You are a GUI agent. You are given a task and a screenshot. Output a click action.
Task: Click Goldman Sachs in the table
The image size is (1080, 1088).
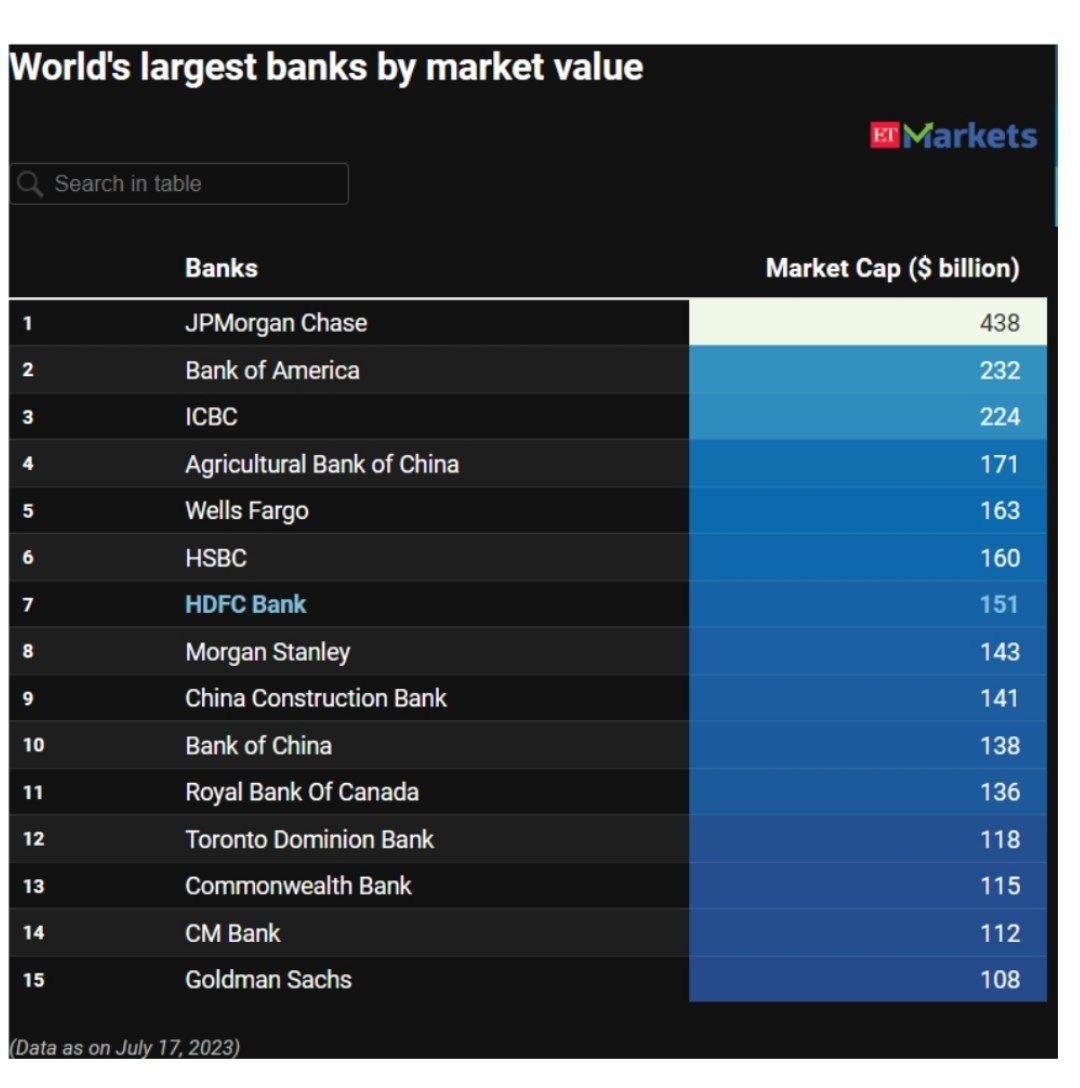click(x=269, y=980)
